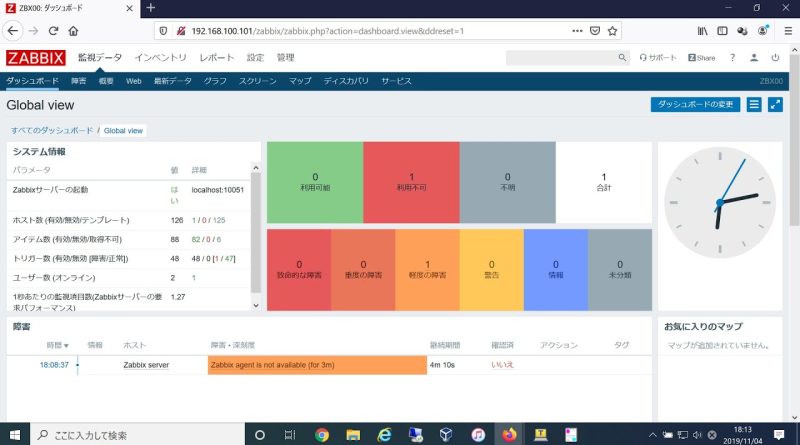Show site security shield info
Screen dimensions: 800x445
click(x=163, y=31)
